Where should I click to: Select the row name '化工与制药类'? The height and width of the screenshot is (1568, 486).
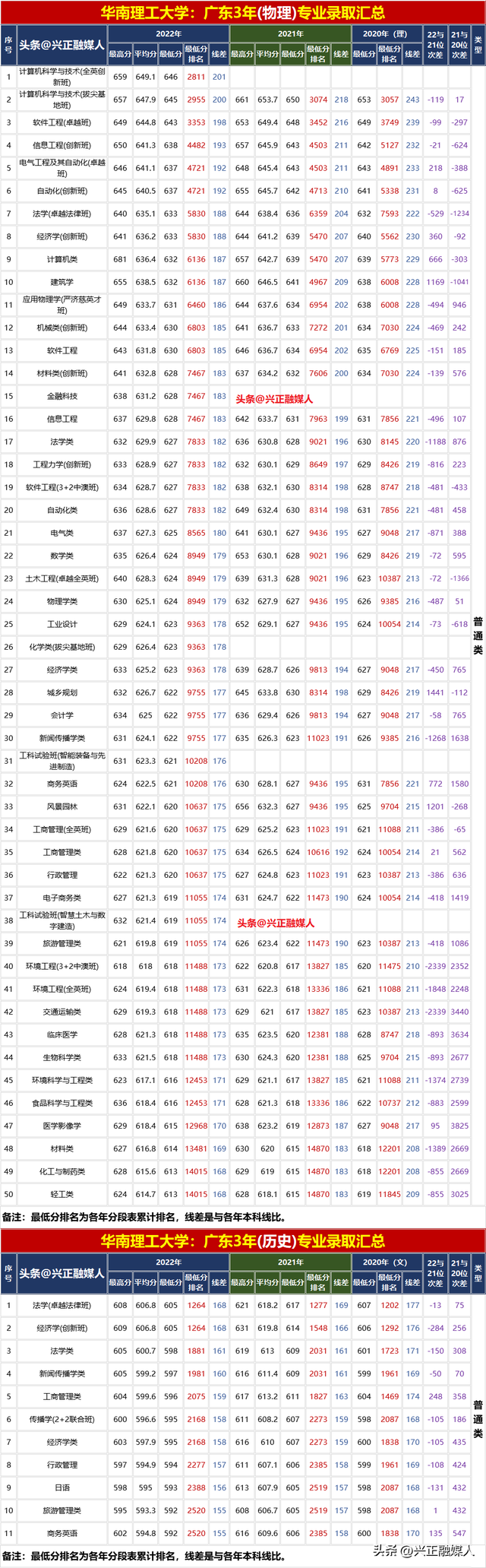62,1171
